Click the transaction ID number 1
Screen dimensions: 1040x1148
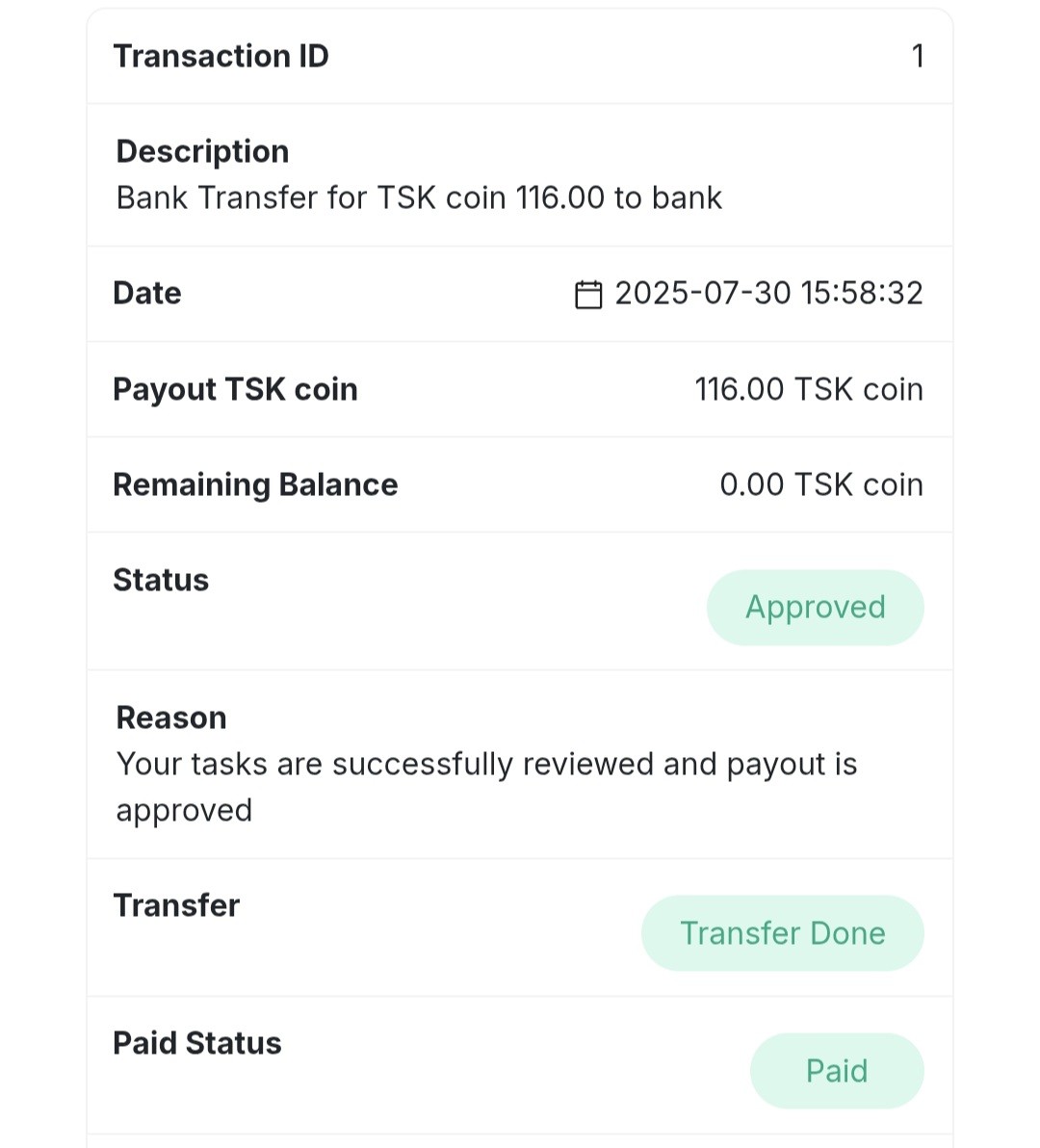click(918, 56)
